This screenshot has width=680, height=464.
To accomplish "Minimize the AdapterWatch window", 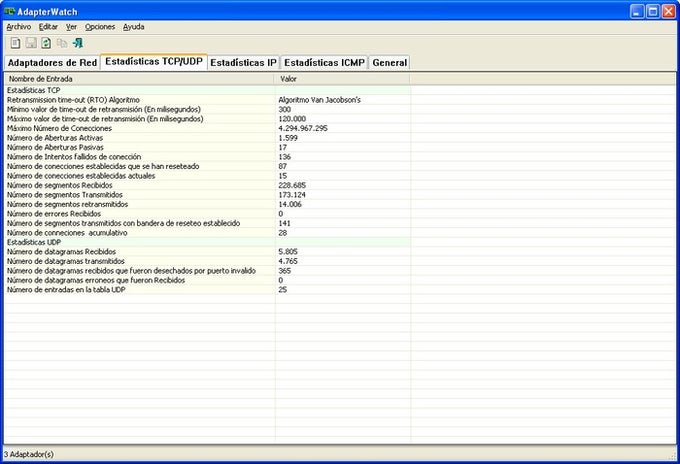I will [x=637, y=11].
